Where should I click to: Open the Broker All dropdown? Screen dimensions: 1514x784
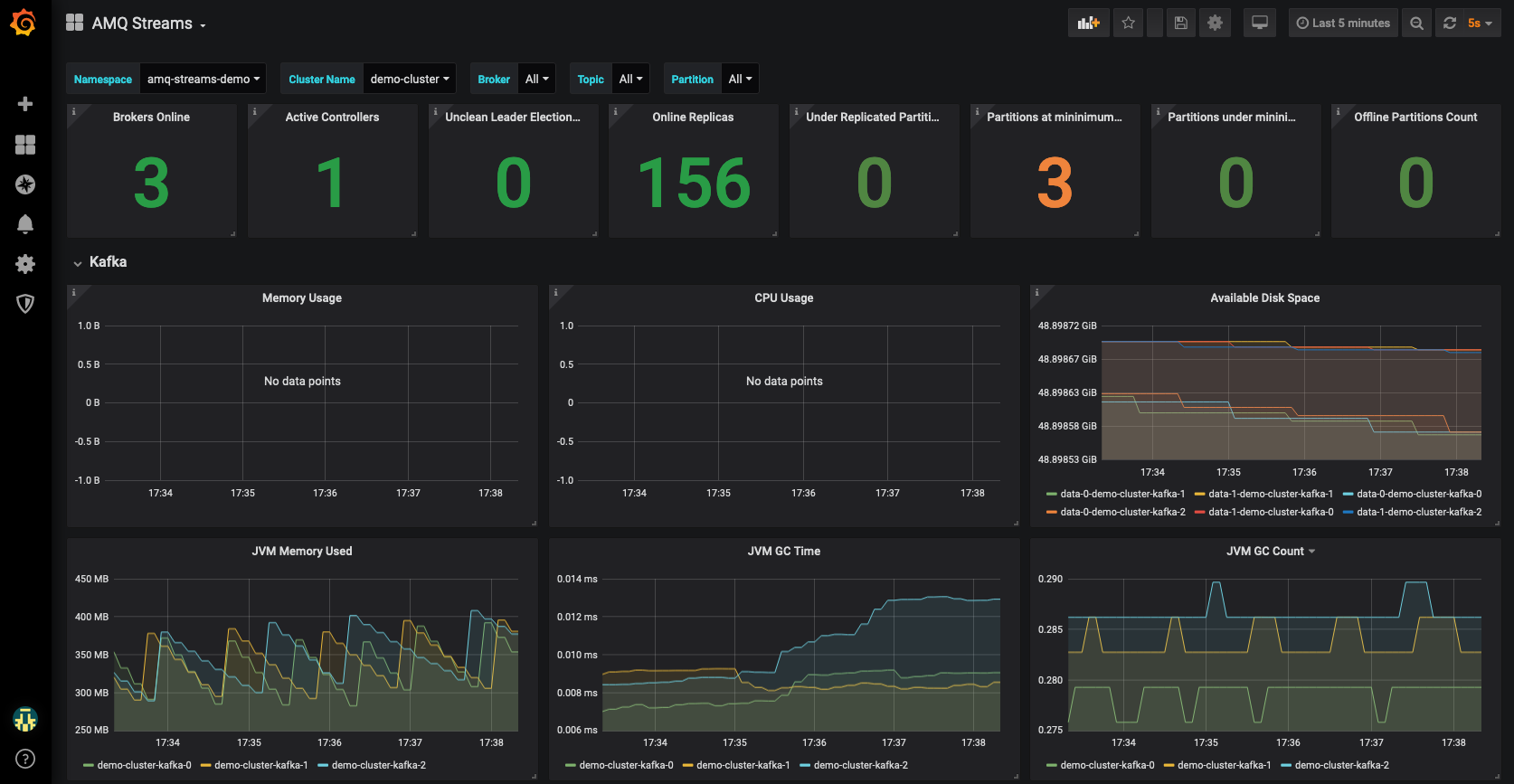tap(536, 80)
